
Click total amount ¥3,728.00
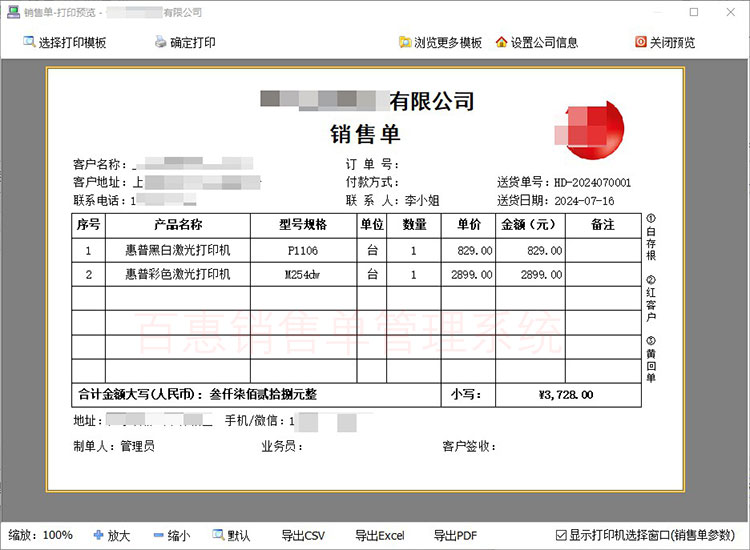566,395
